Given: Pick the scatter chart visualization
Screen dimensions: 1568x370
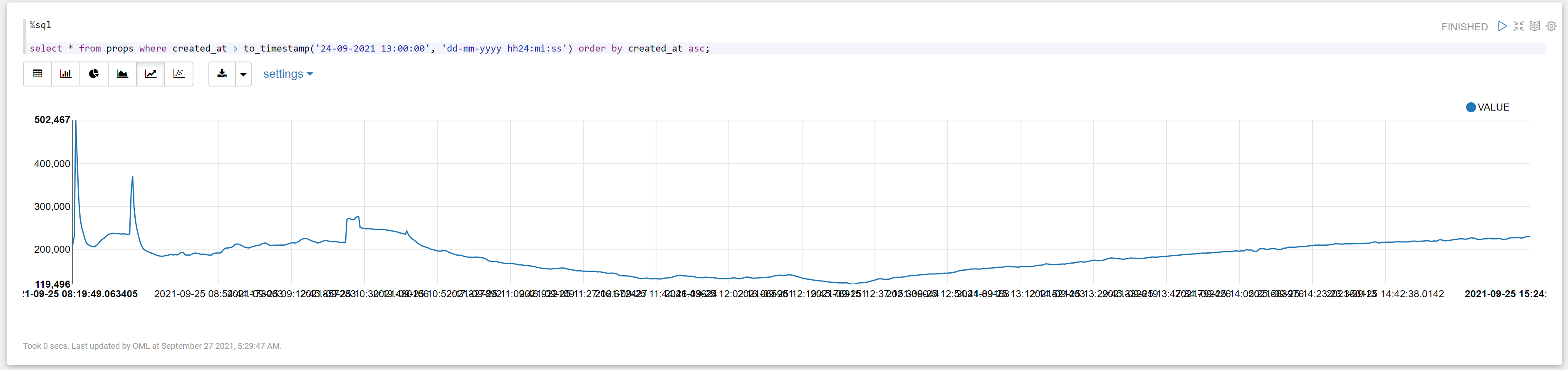Looking at the screenshot, I should coord(179,74).
